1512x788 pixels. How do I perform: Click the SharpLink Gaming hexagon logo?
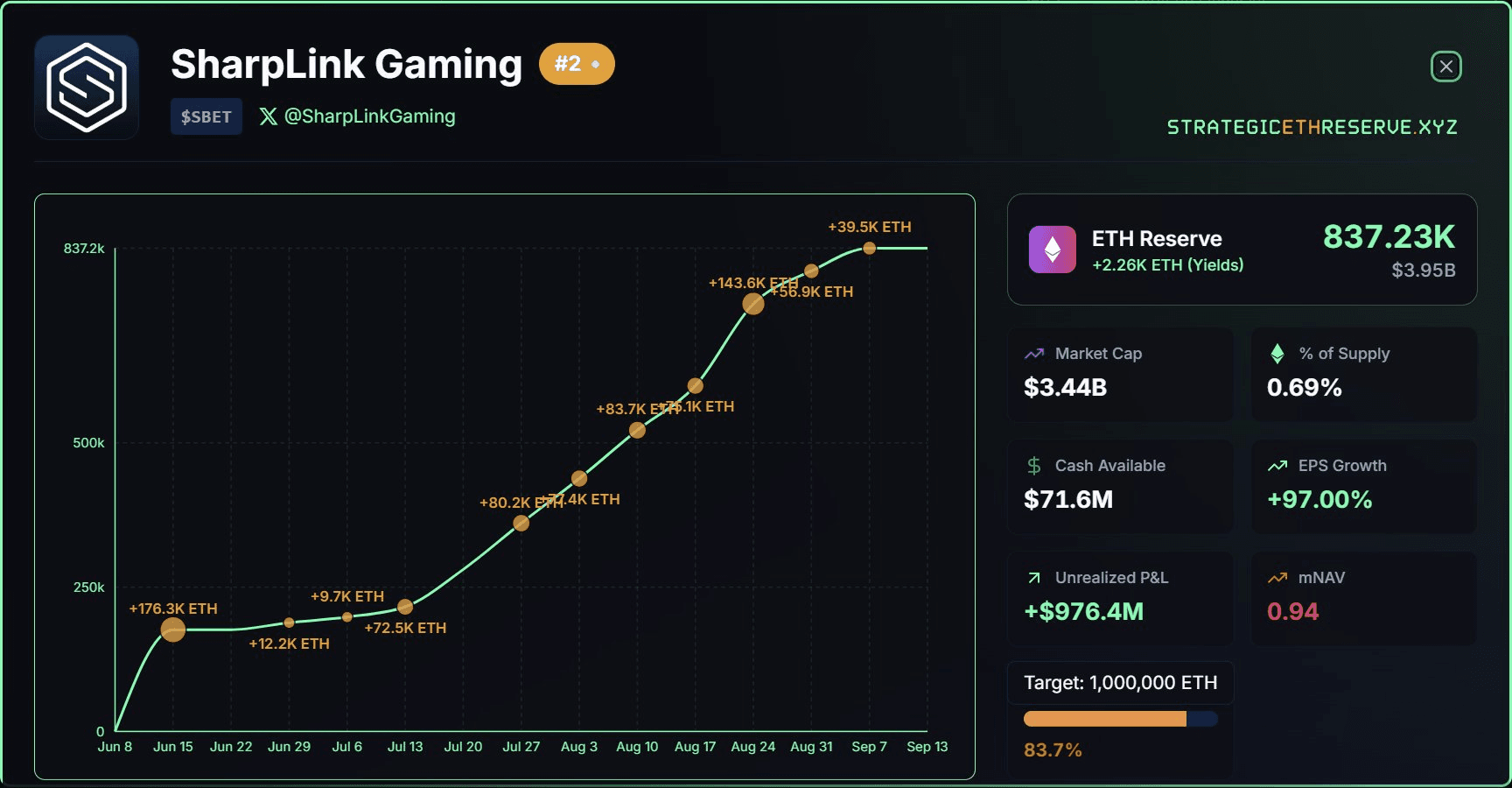[87, 88]
